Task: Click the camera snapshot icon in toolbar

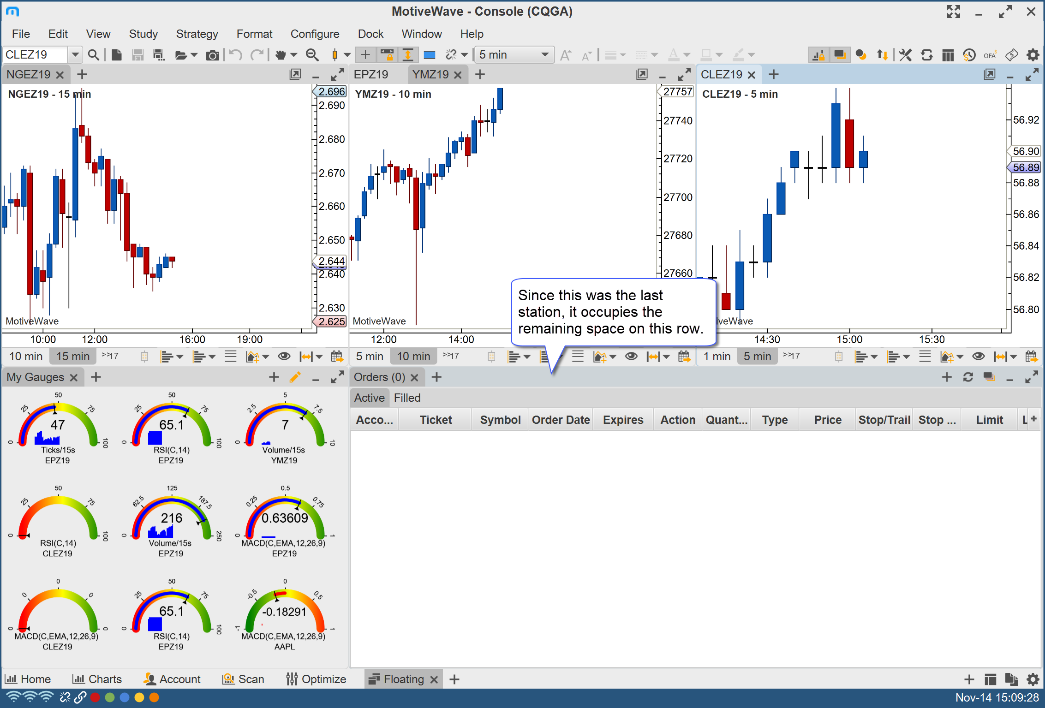Action: click(212, 55)
